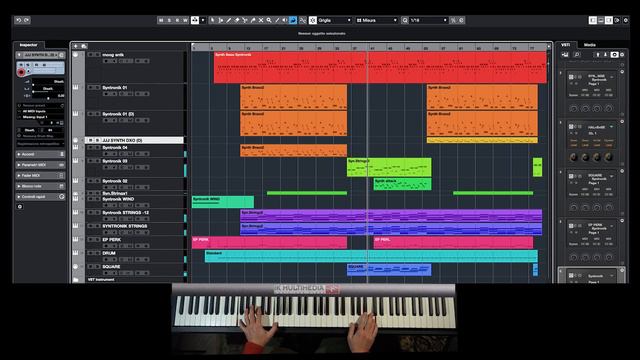This screenshot has width=640, height=360.
Task: Switch to the VSTi tab in right zone
Action: point(566,44)
